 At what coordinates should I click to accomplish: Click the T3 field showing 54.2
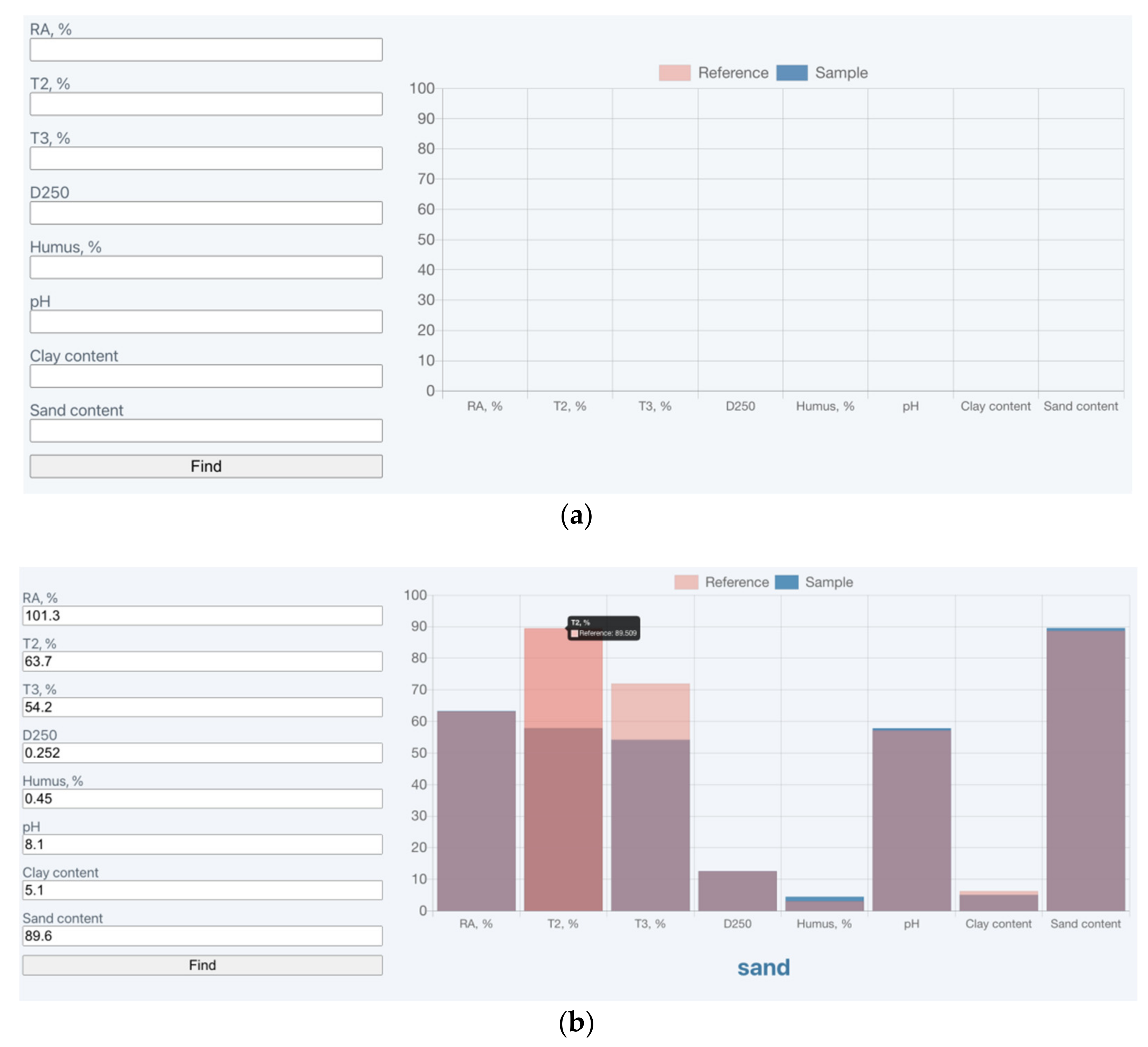pyautogui.click(x=202, y=707)
